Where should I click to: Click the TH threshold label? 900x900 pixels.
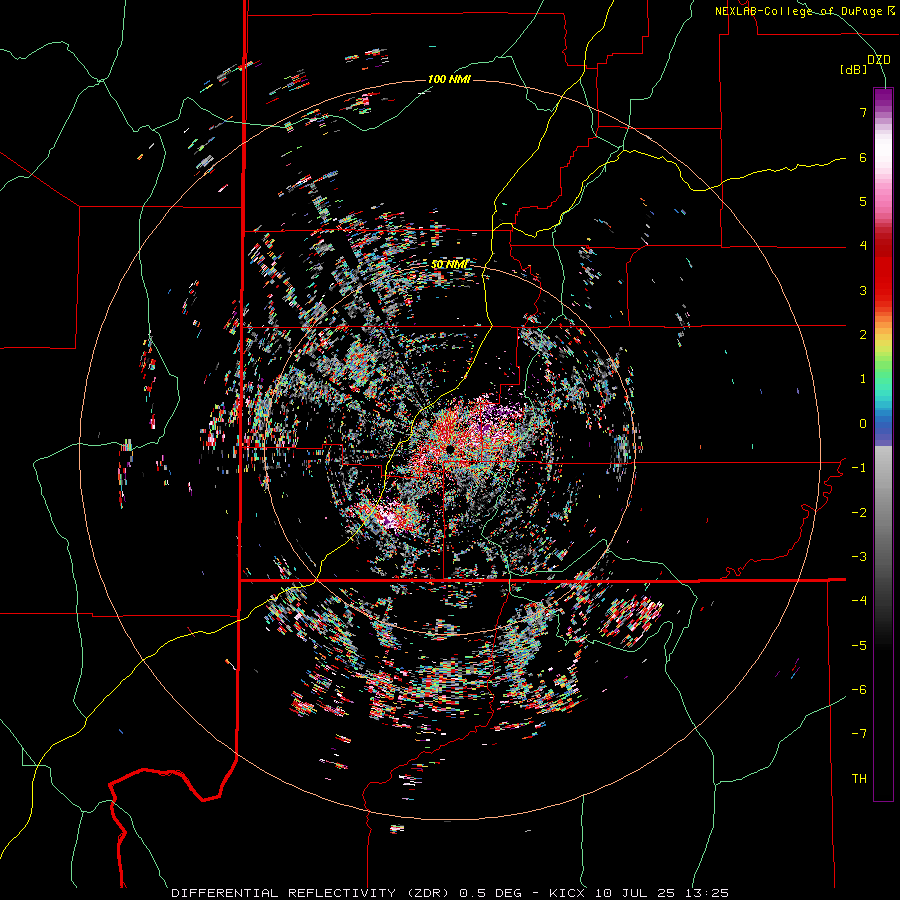859,779
